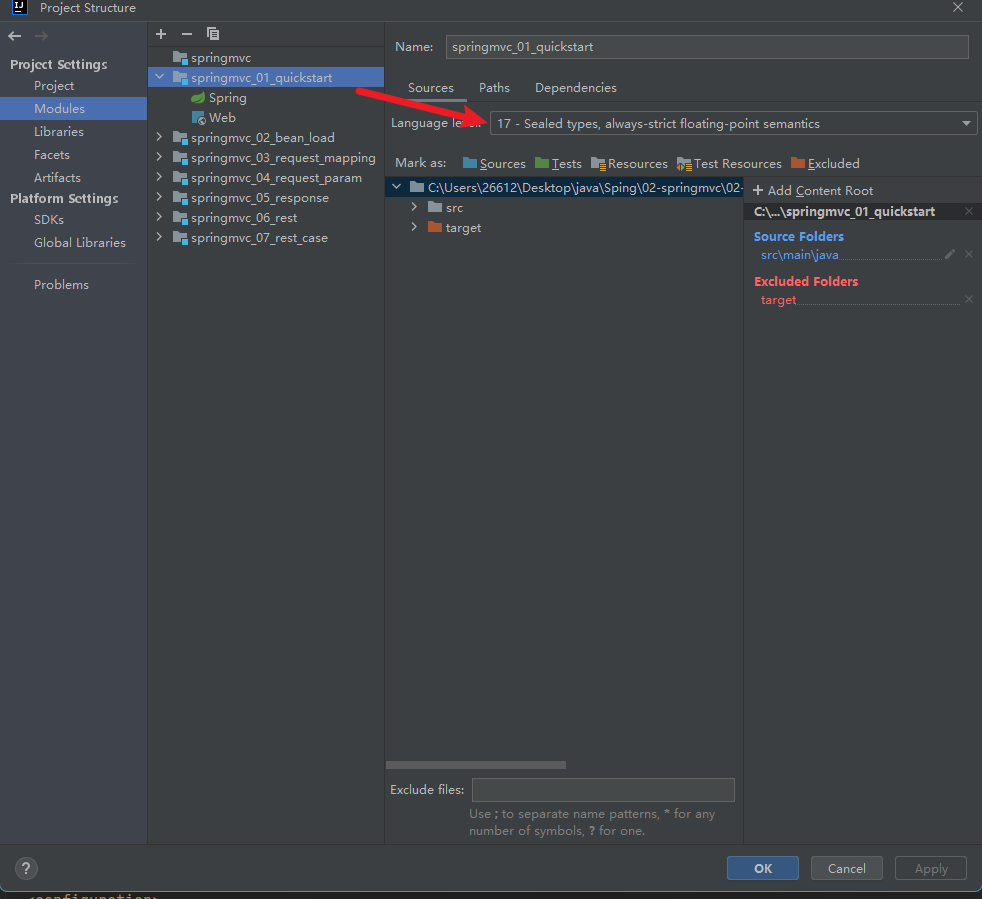The height and width of the screenshot is (899, 982).
Task: Click the OK button
Action: pyautogui.click(x=763, y=868)
